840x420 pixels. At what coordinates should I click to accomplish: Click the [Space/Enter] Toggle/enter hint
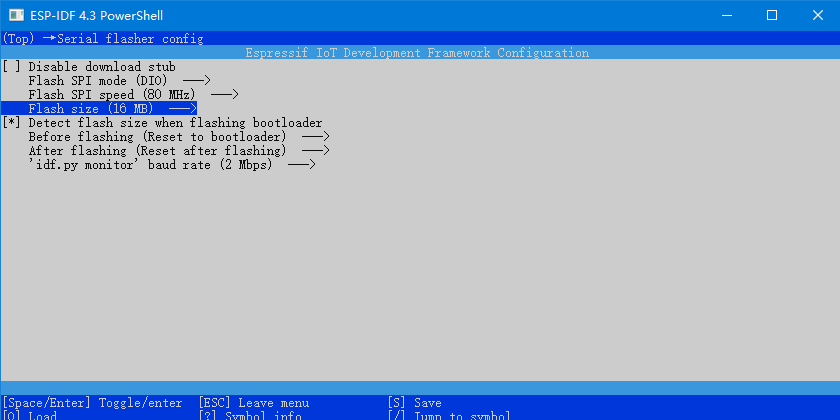click(x=92, y=403)
